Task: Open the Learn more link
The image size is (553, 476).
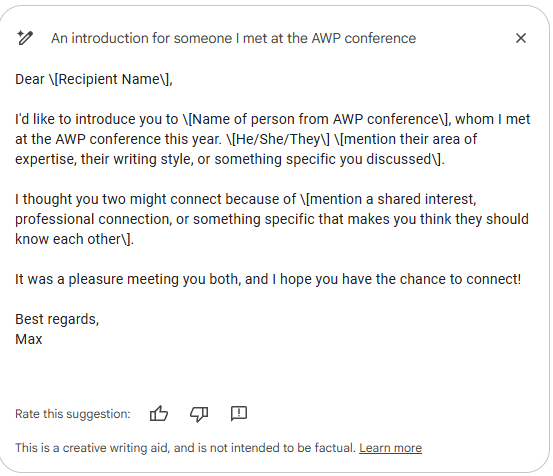Action: coord(390,448)
